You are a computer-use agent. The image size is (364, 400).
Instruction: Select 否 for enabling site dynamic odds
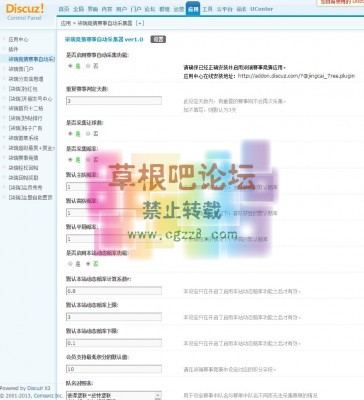(x=88, y=264)
